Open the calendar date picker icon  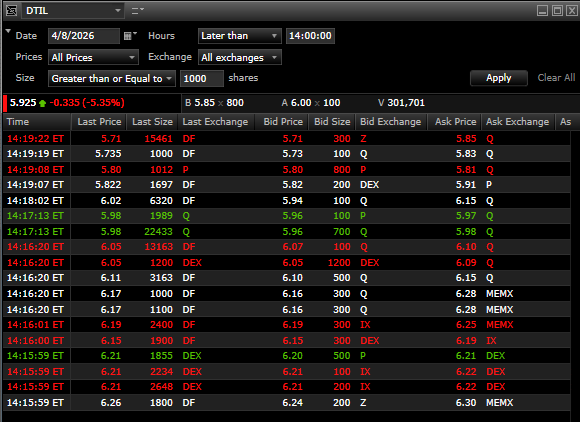[129, 36]
